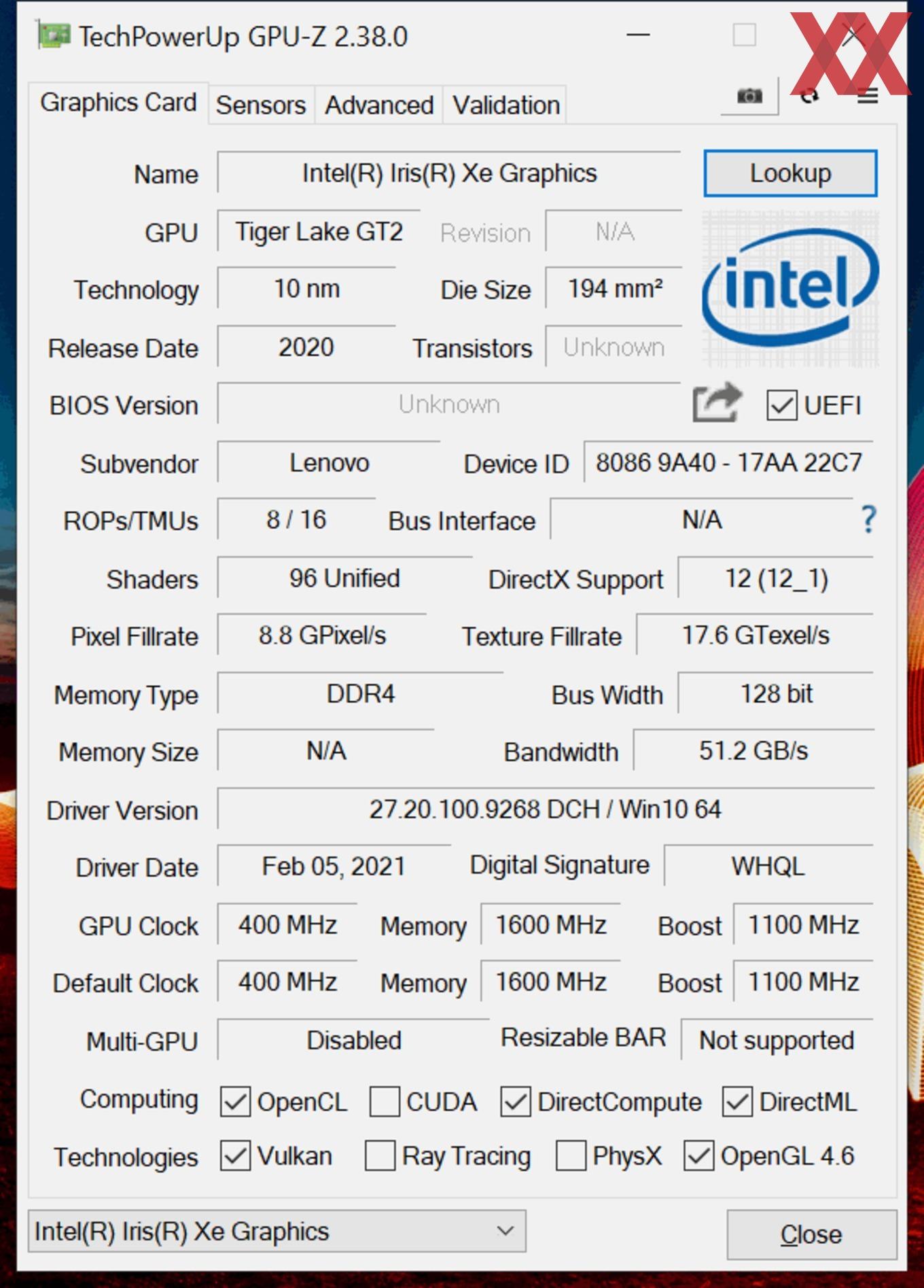Click the Driver Version text field
924x1288 pixels.
click(546, 809)
